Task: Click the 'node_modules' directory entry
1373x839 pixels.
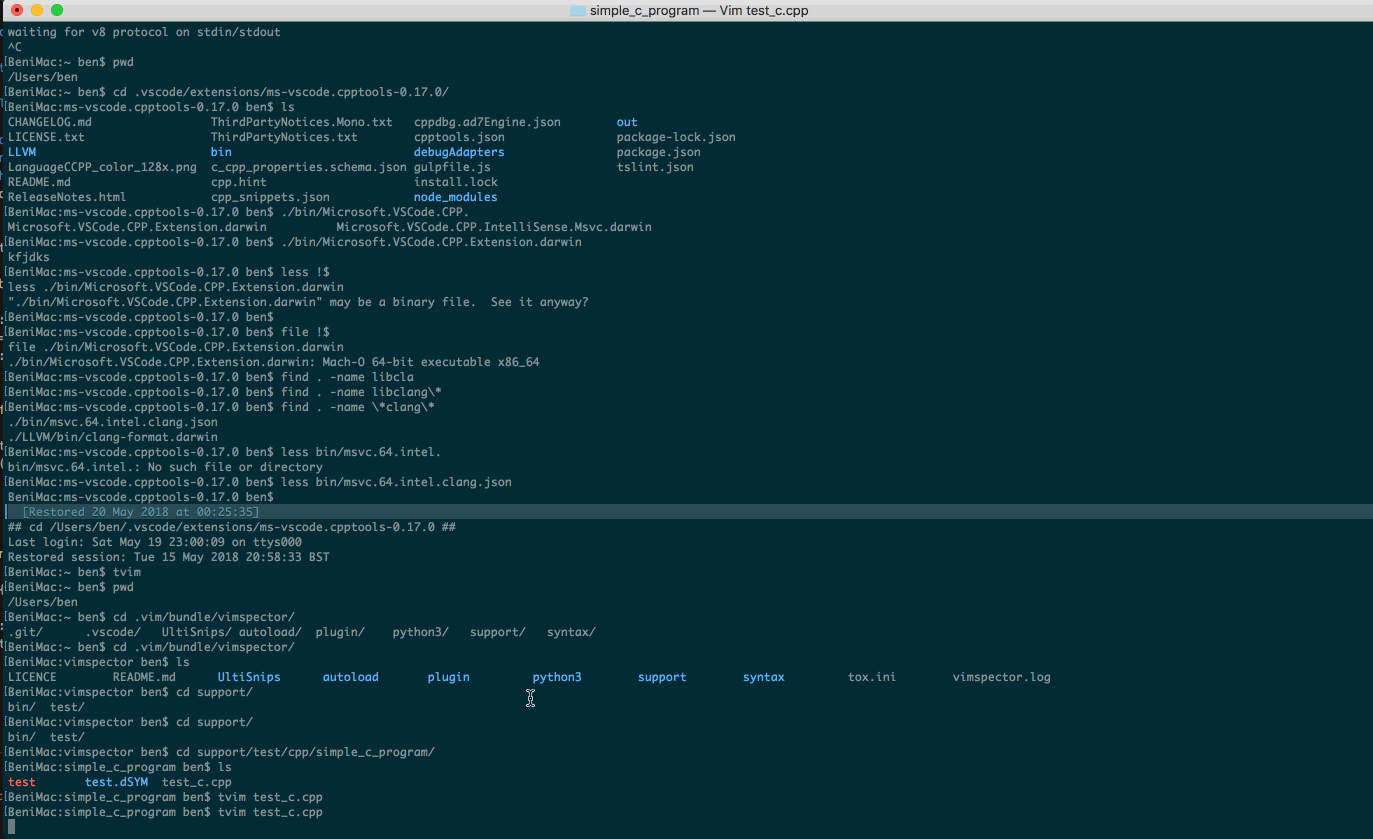Action: point(455,197)
